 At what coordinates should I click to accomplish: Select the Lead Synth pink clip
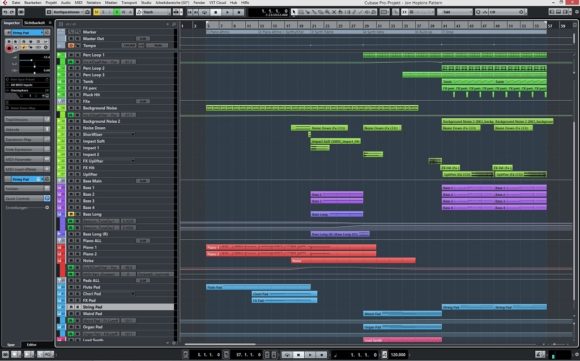point(402,340)
